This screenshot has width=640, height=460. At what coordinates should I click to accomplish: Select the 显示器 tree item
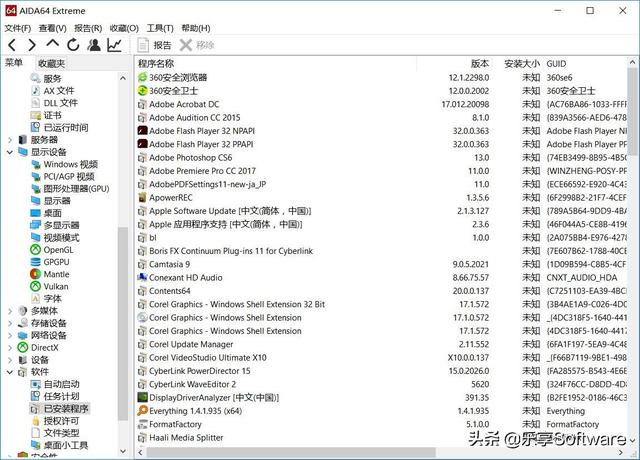click(x=51, y=201)
